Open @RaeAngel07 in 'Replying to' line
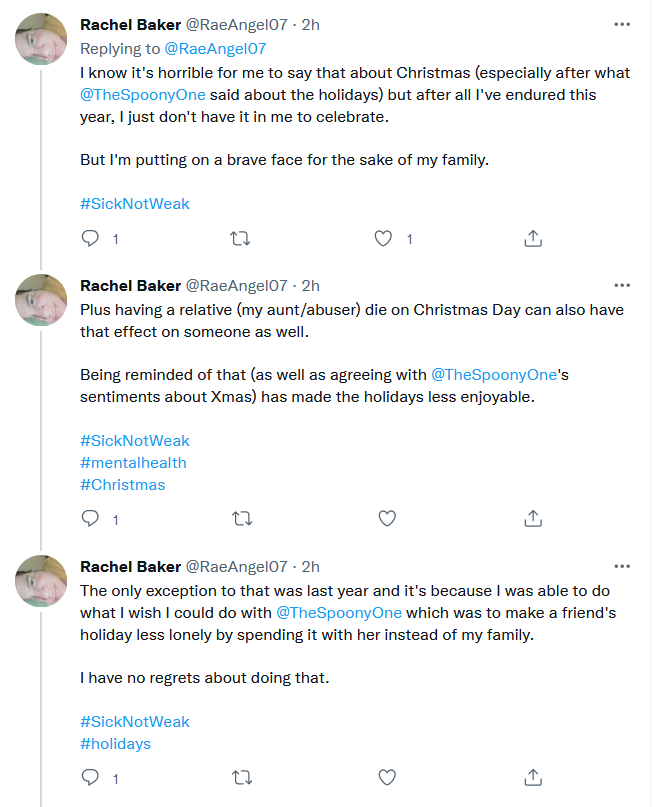The image size is (655, 807). pos(215,48)
